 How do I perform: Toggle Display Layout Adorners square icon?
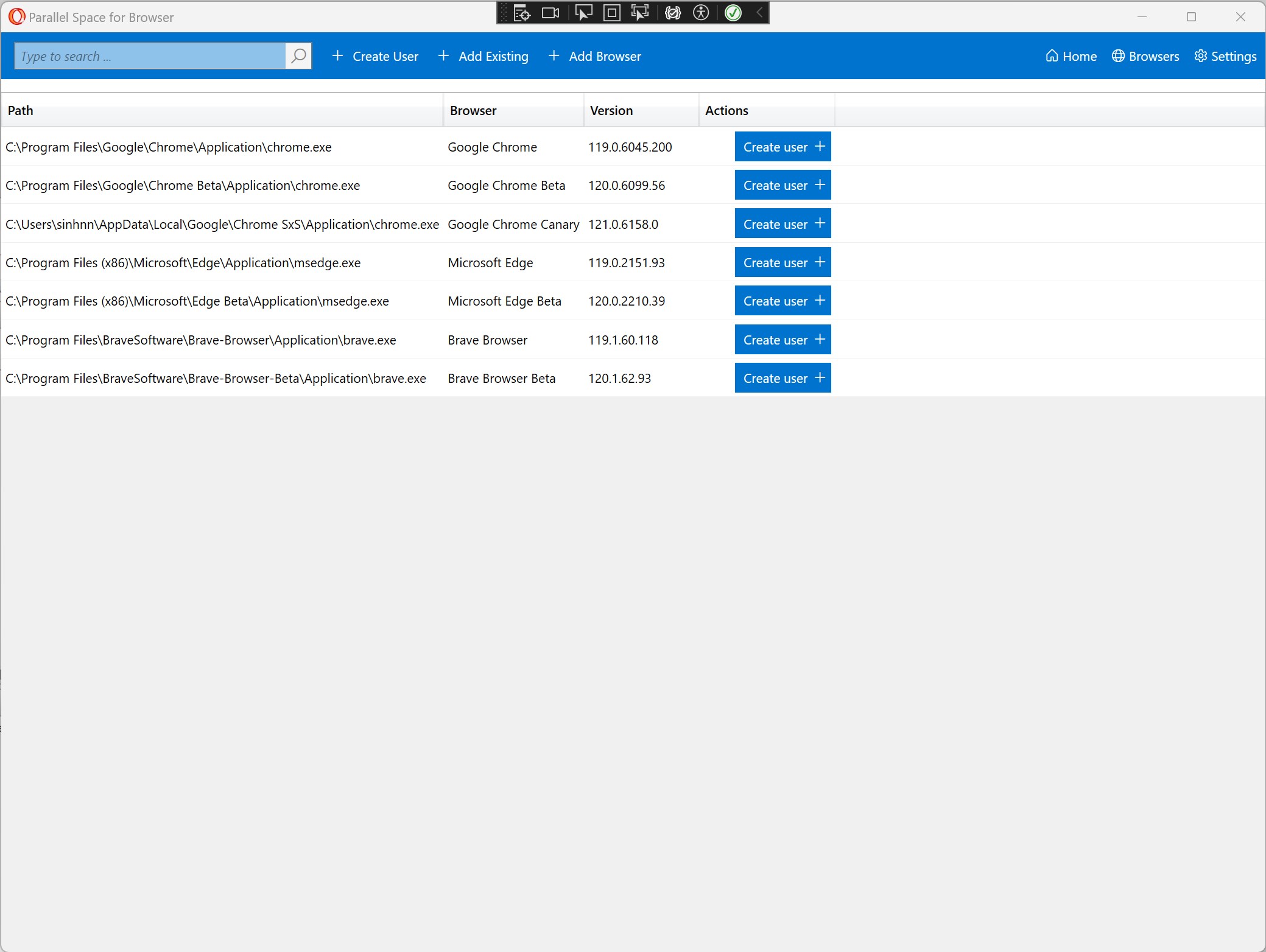pos(611,13)
